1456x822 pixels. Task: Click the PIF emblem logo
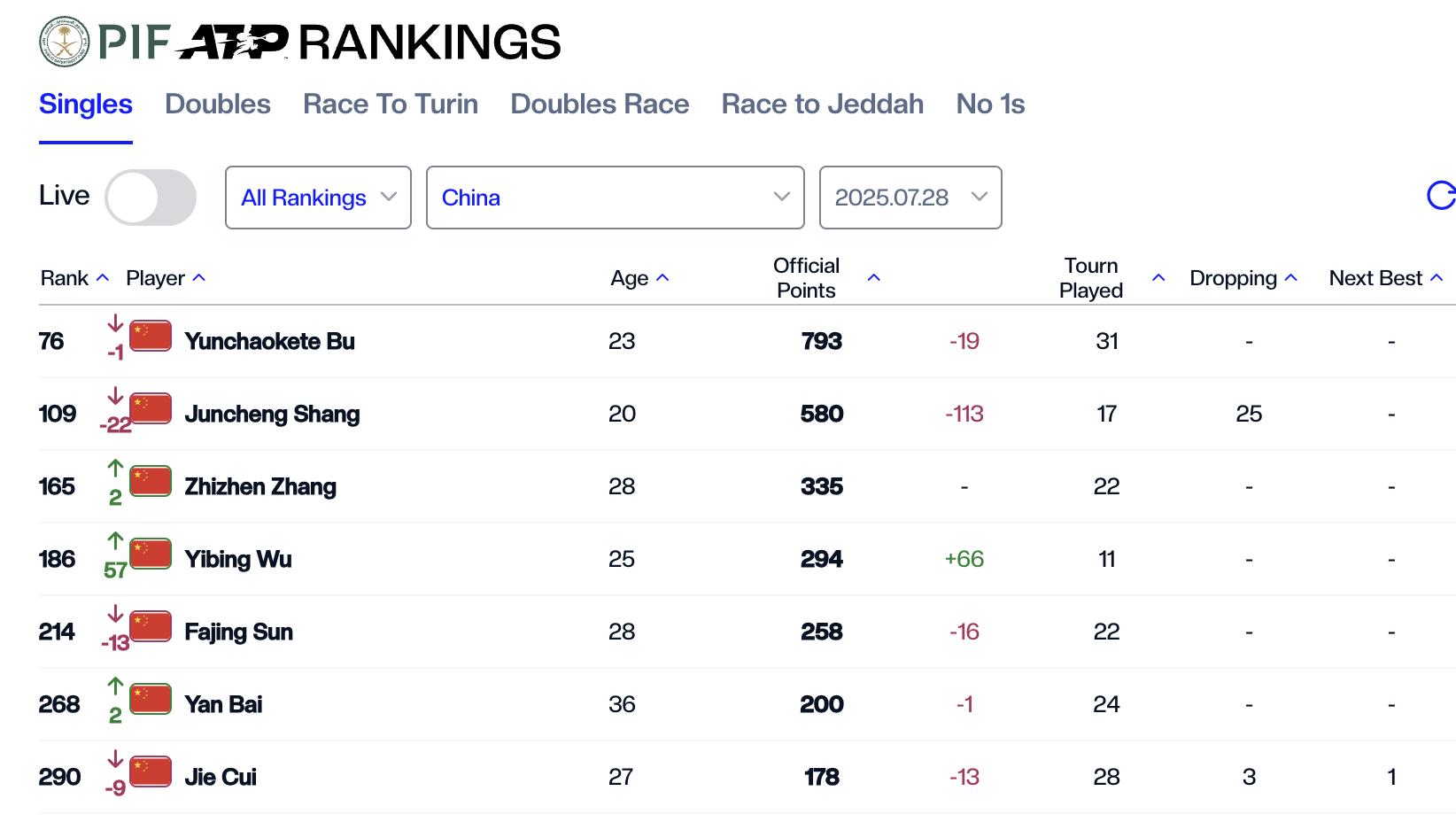(x=65, y=42)
